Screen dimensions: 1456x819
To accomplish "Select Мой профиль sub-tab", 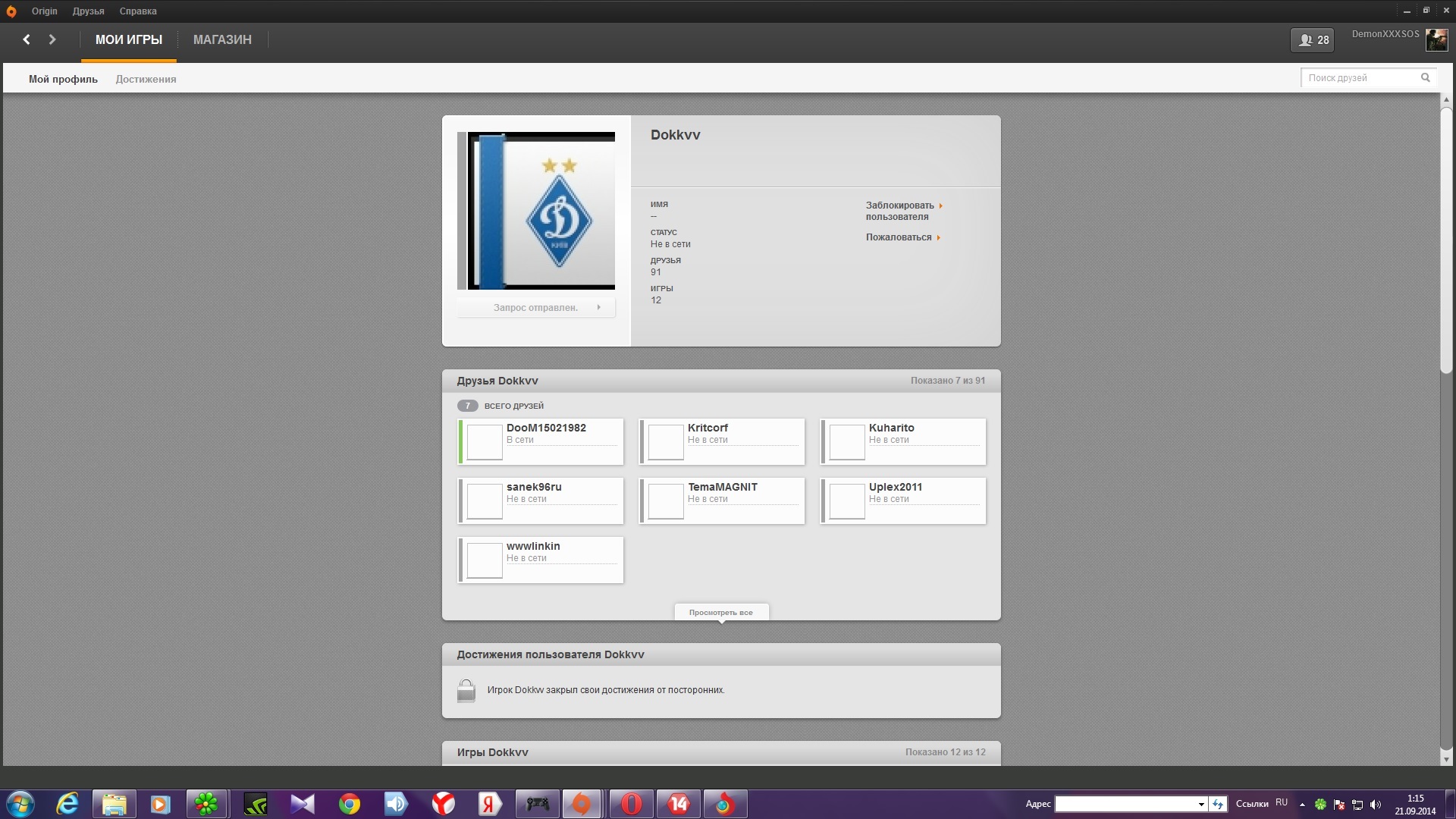I will pyautogui.click(x=63, y=79).
